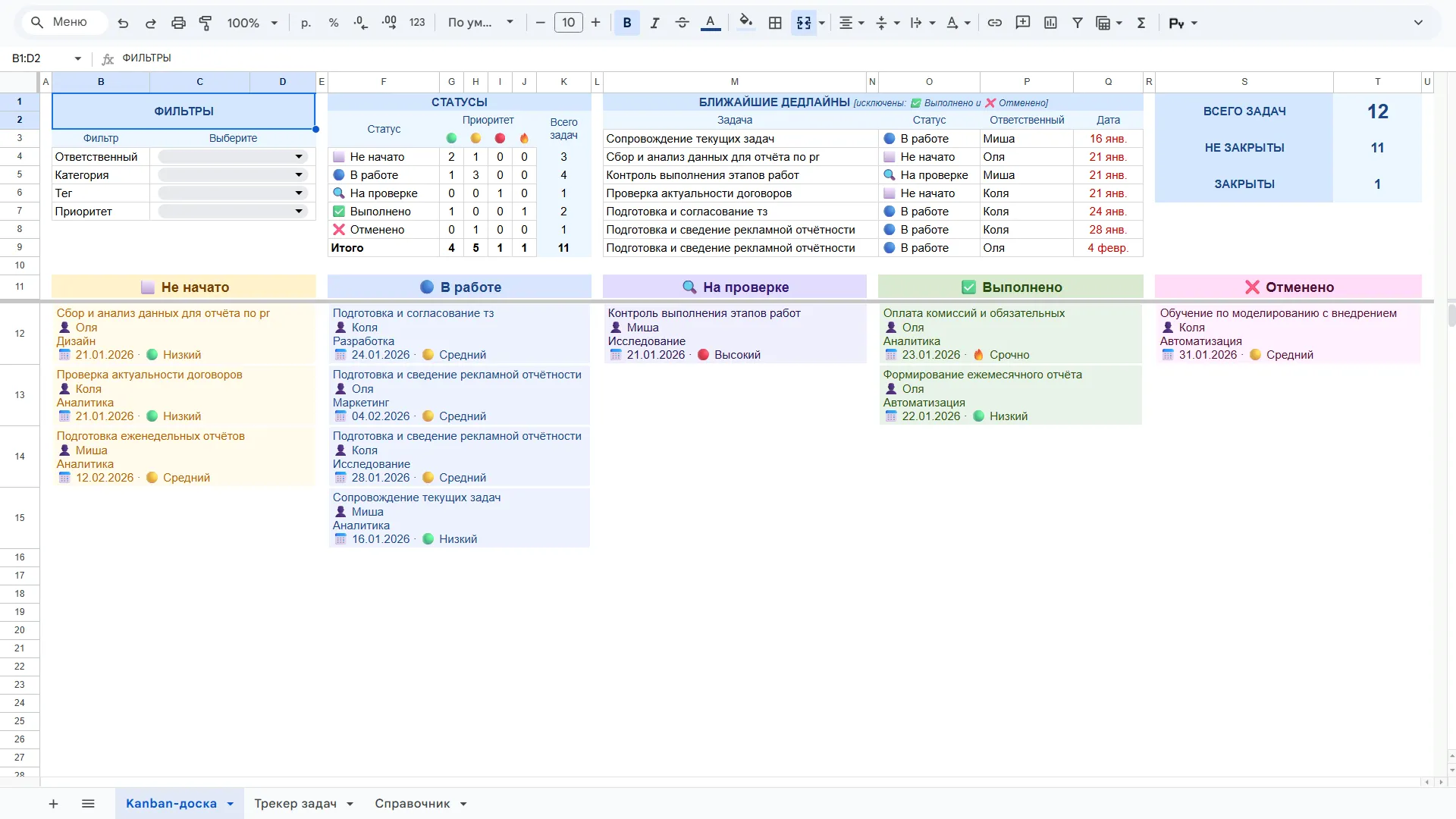The height and width of the screenshot is (819, 1456).
Task: Toggle bold formatting
Action: tap(627, 23)
